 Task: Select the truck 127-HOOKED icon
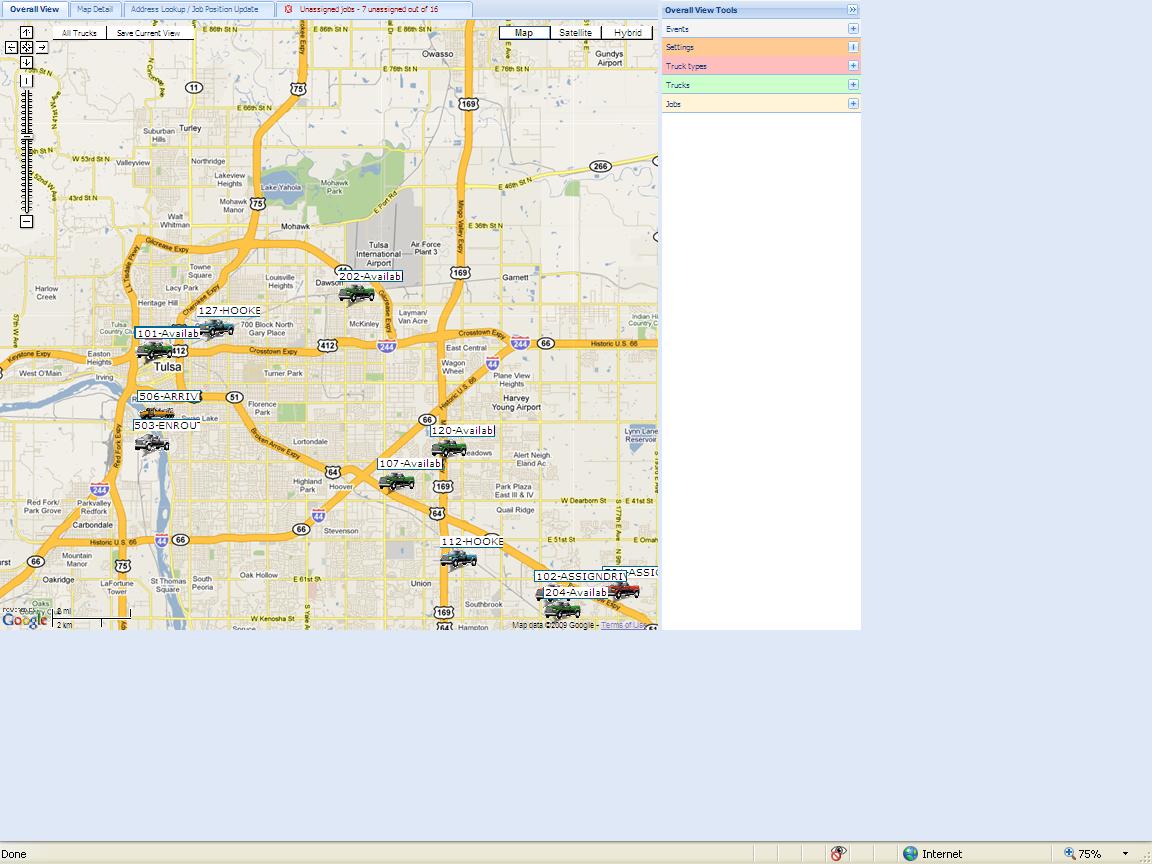click(216, 328)
